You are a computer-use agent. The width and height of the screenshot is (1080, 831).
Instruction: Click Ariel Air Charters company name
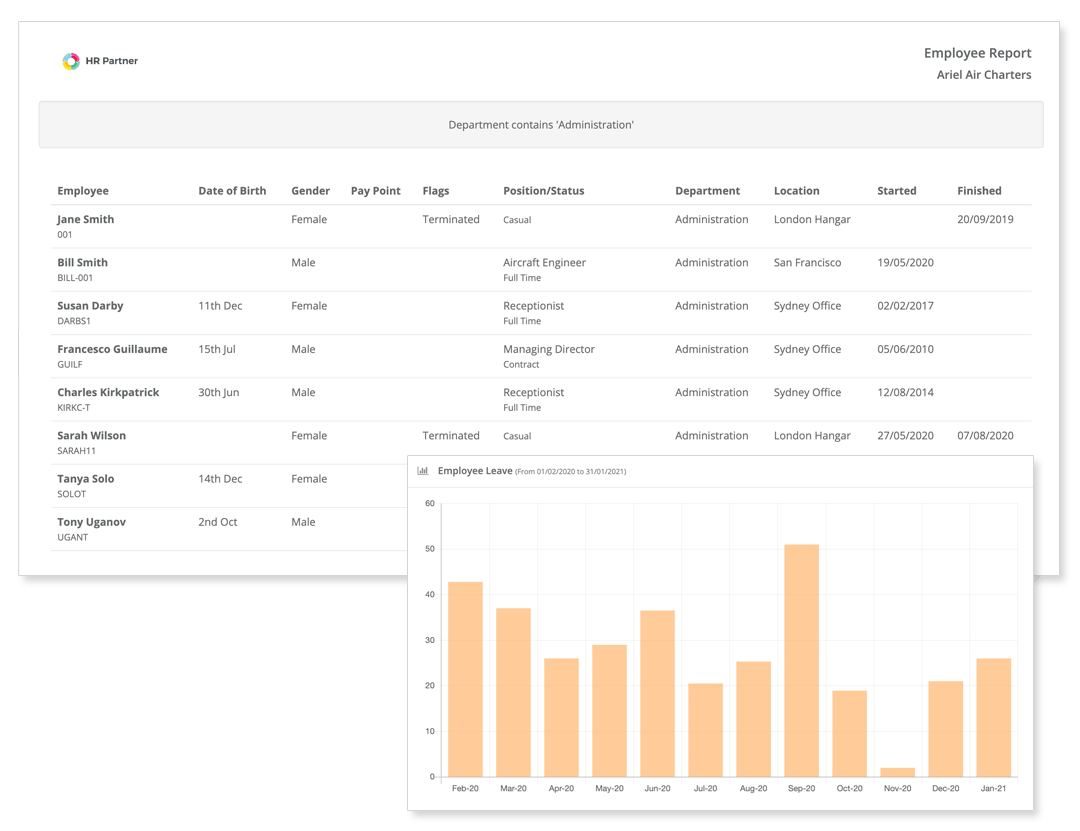point(983,75)
